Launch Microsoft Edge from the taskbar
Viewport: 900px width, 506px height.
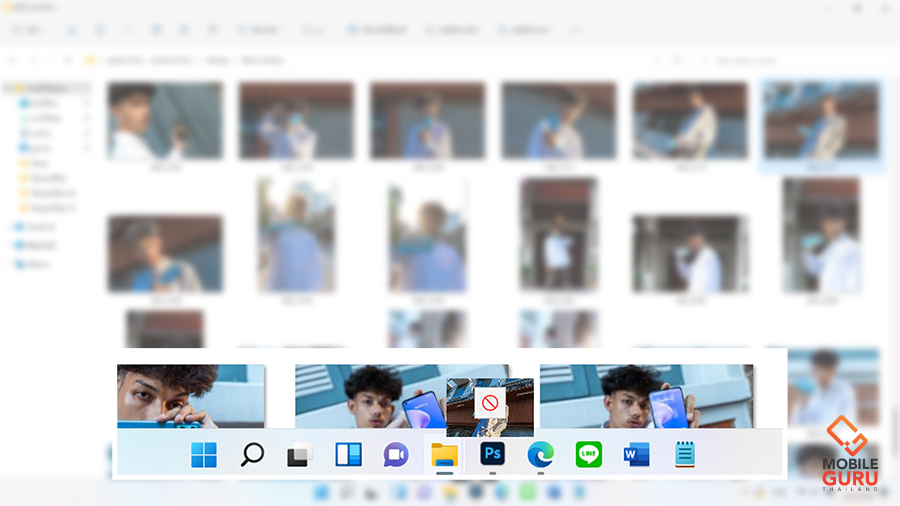click(x=540, y=455)
